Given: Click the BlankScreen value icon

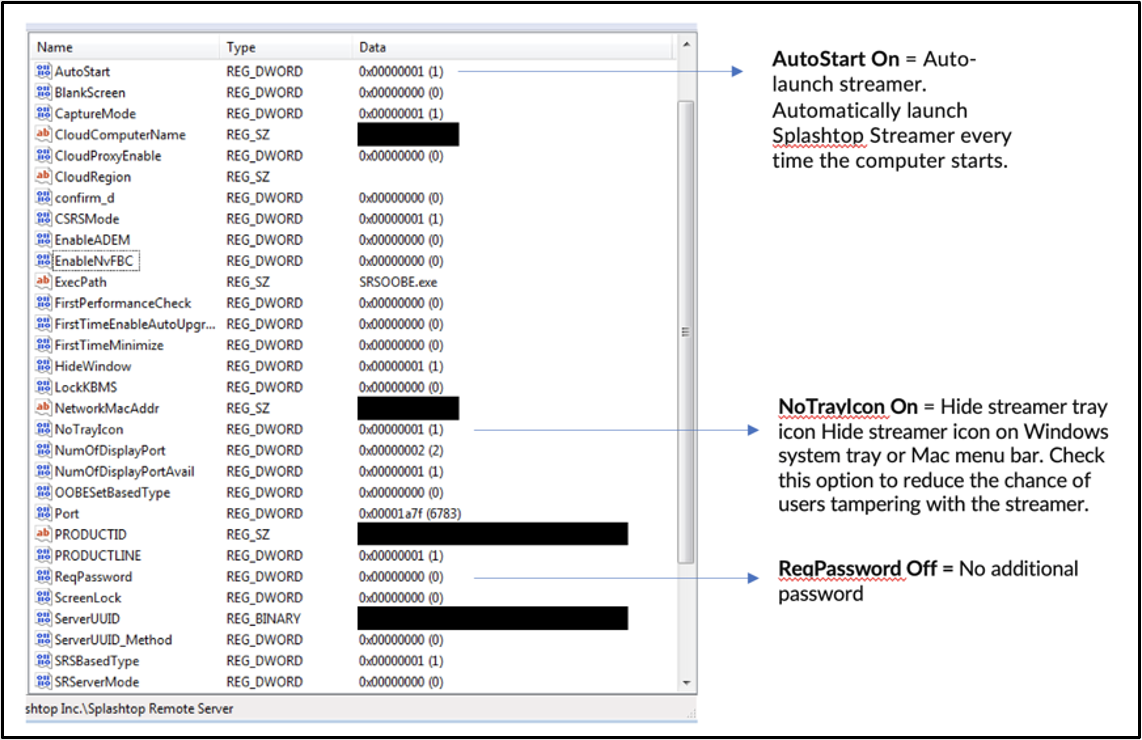Looking at the screenshot, I should (x=44, y=92).
